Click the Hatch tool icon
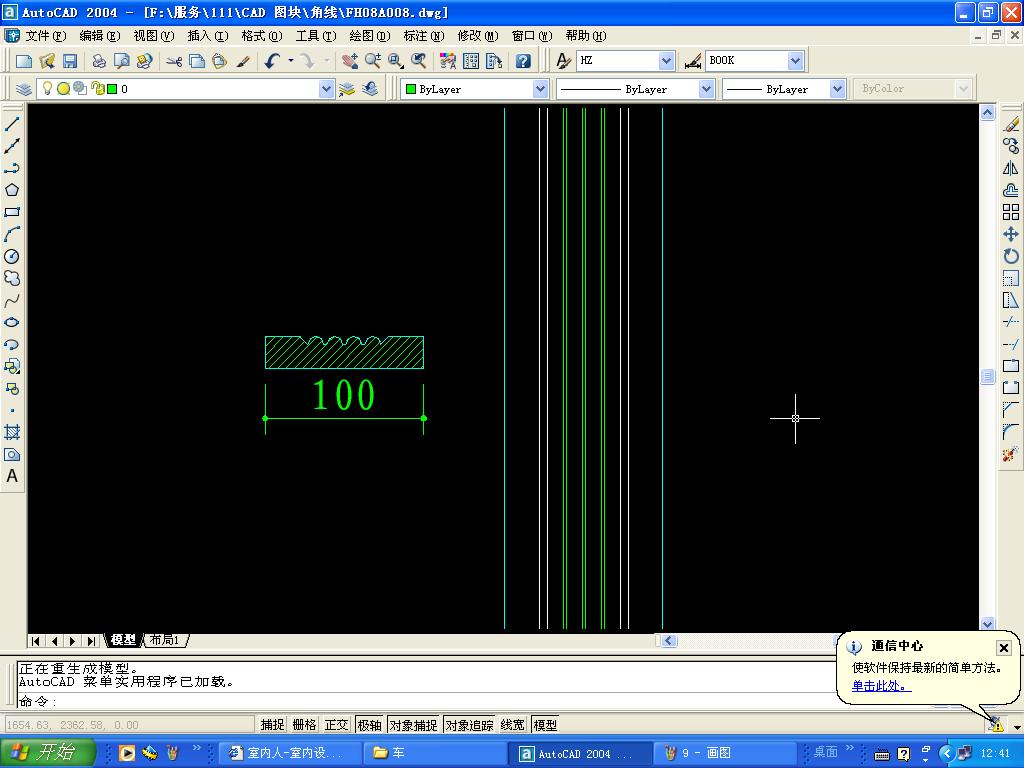The image size is (1024, 768). (12, 433)
